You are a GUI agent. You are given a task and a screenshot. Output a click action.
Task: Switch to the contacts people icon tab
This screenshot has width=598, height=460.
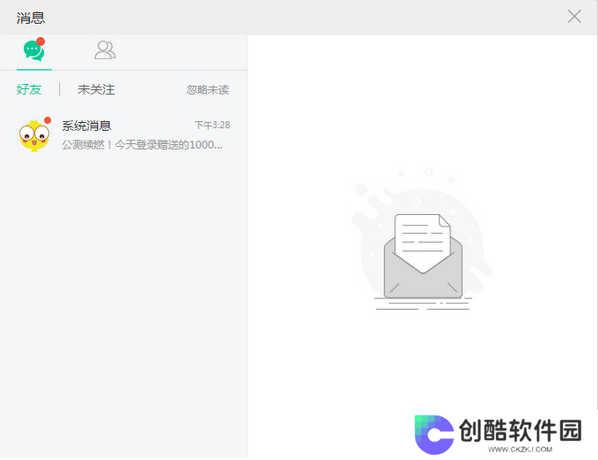click(105, 50)
